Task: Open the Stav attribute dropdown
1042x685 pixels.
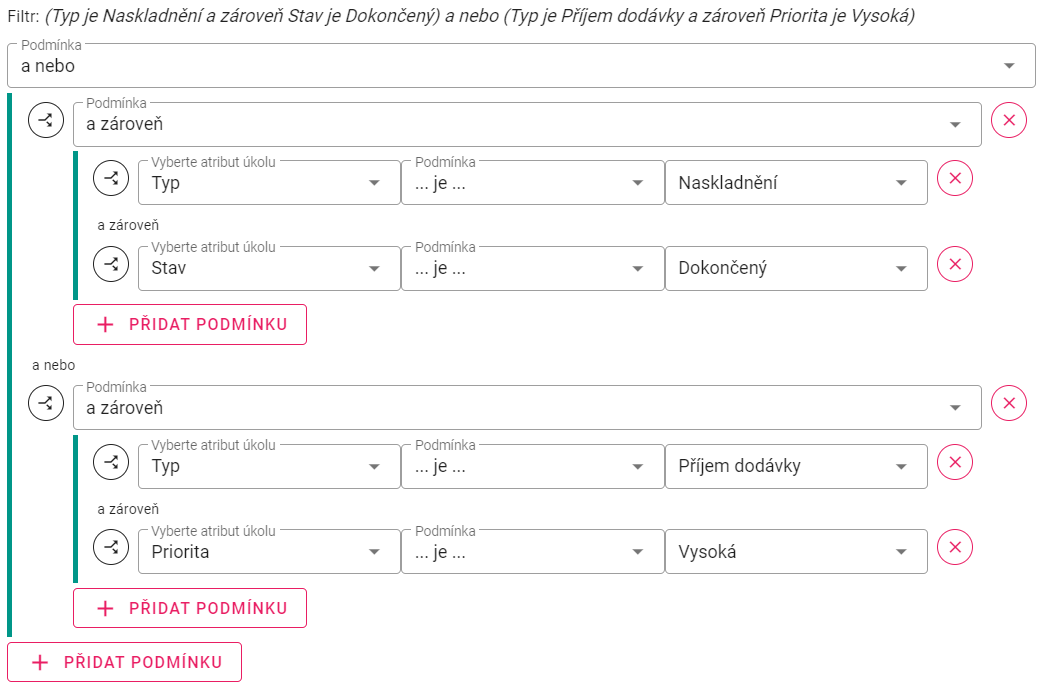Action: click(x=268, y=268)
